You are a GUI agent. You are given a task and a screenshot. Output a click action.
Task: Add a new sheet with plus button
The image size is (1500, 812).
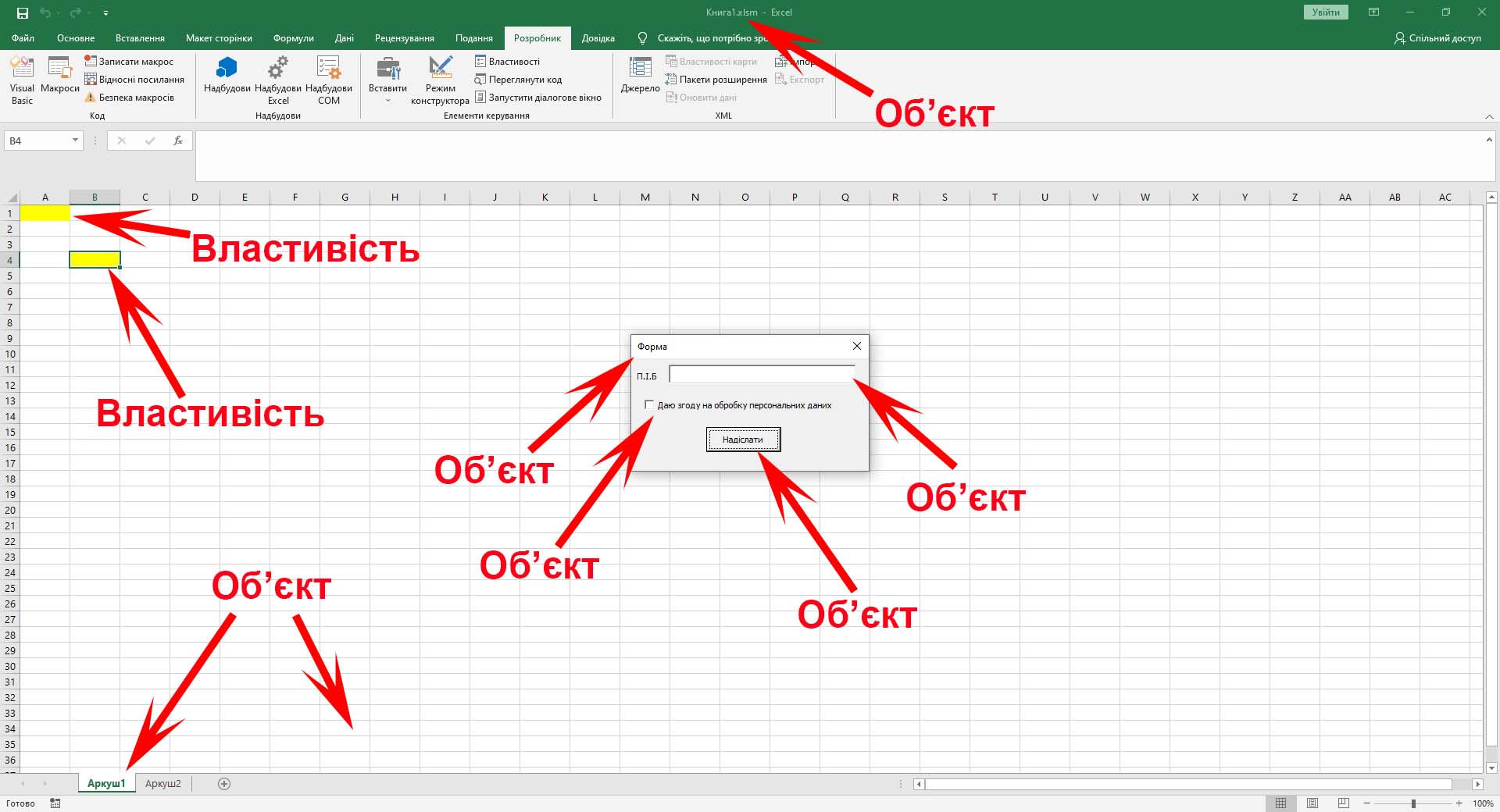click(x=224, y=783)
